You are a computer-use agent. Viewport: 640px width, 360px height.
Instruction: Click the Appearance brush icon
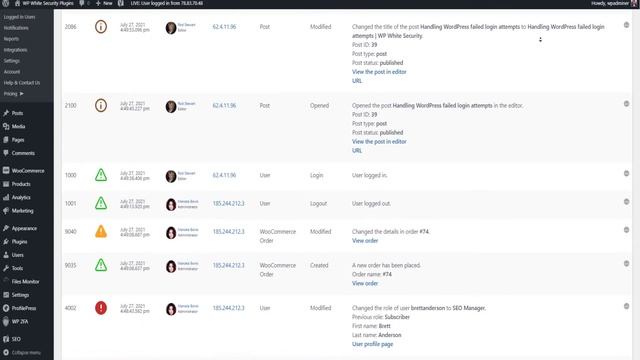click(x=6, y=228)
